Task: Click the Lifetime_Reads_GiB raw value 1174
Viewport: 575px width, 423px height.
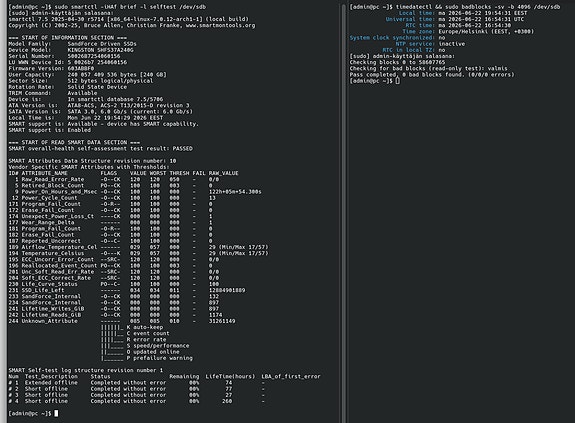Action: pos(215,315)
